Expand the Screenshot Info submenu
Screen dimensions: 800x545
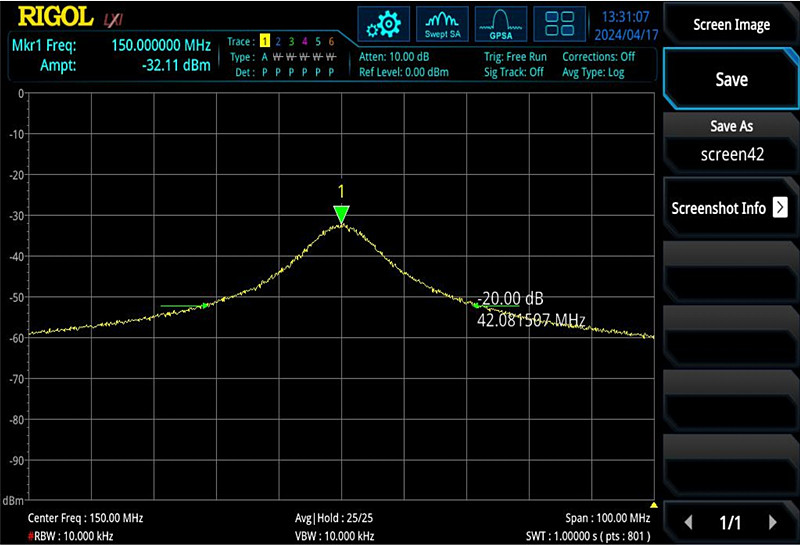pyautogui.click(x=731, y=208)
